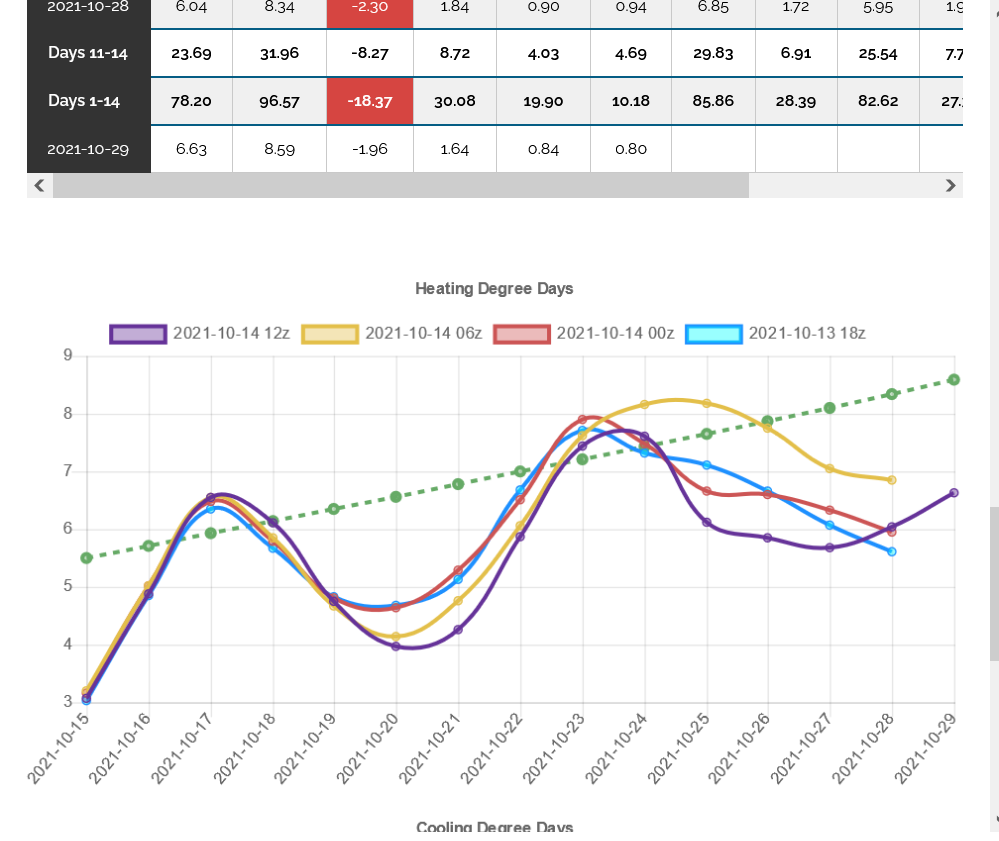Click the red -18.37 table cell
The image size is (999, 841).
click(x=370, y=101)
